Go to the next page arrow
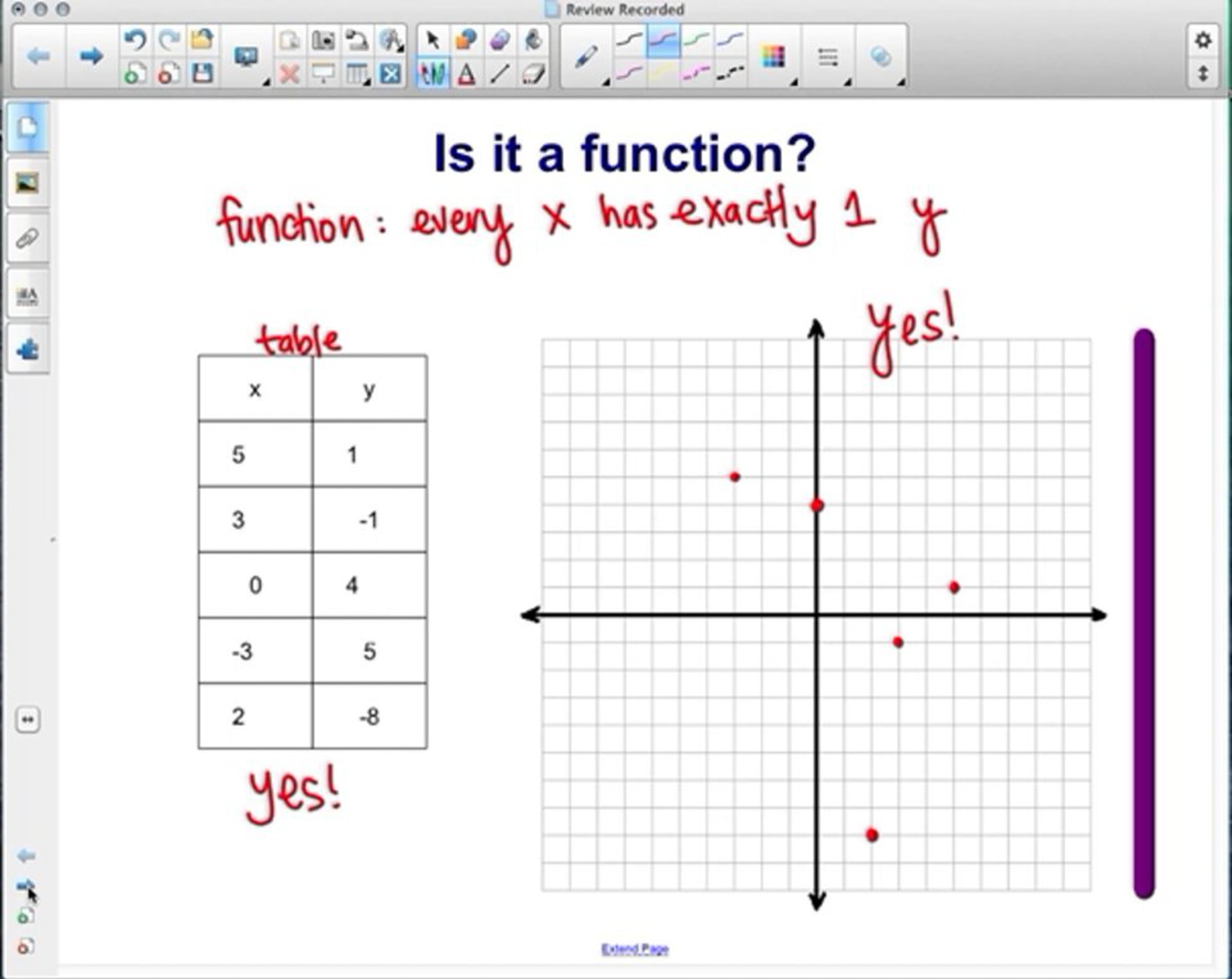This screenshot has width=1232, height=979. 91,56
